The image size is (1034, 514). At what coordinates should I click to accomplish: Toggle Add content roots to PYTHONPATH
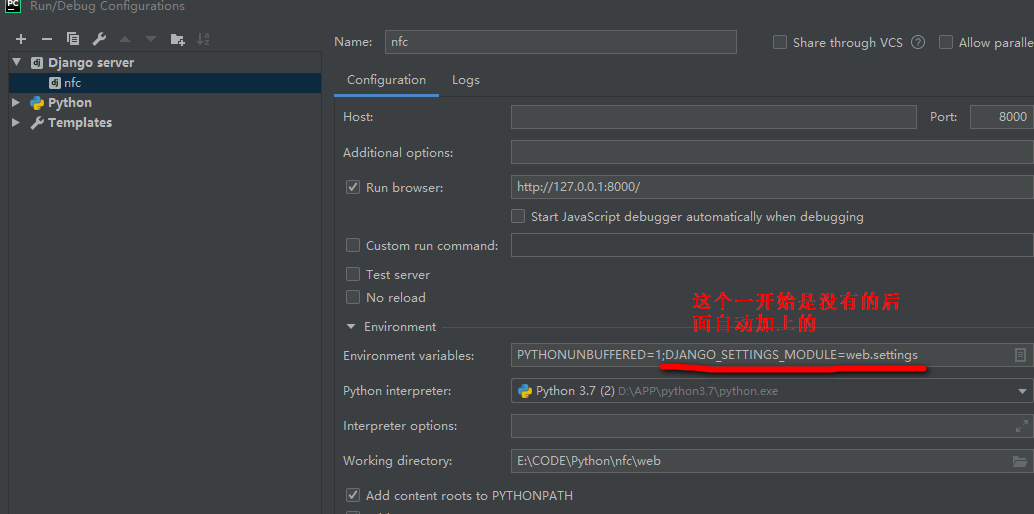coord(353,496)
